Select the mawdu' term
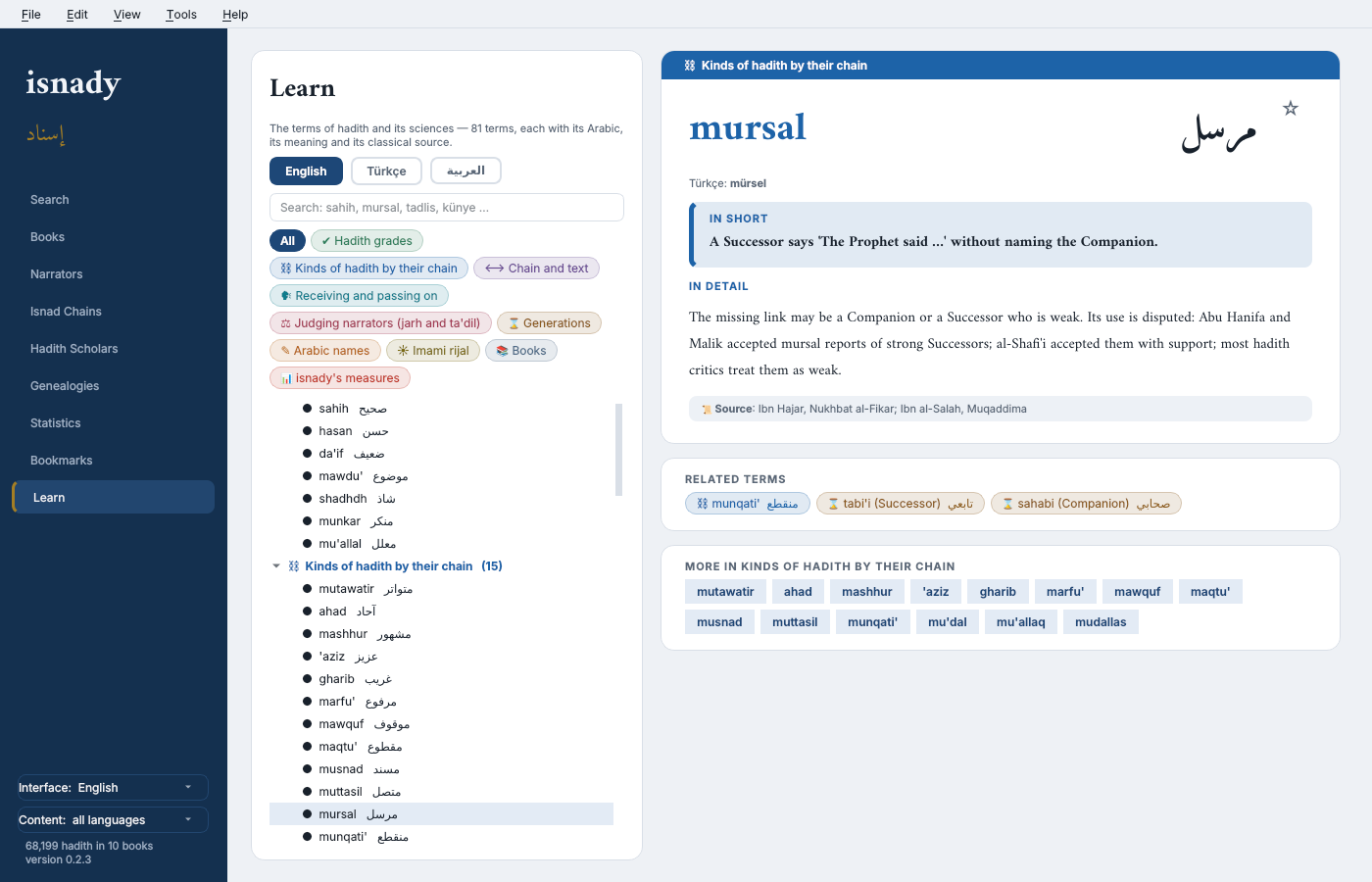The width and height of the screenshot is (1372, 882). (441, 476)
